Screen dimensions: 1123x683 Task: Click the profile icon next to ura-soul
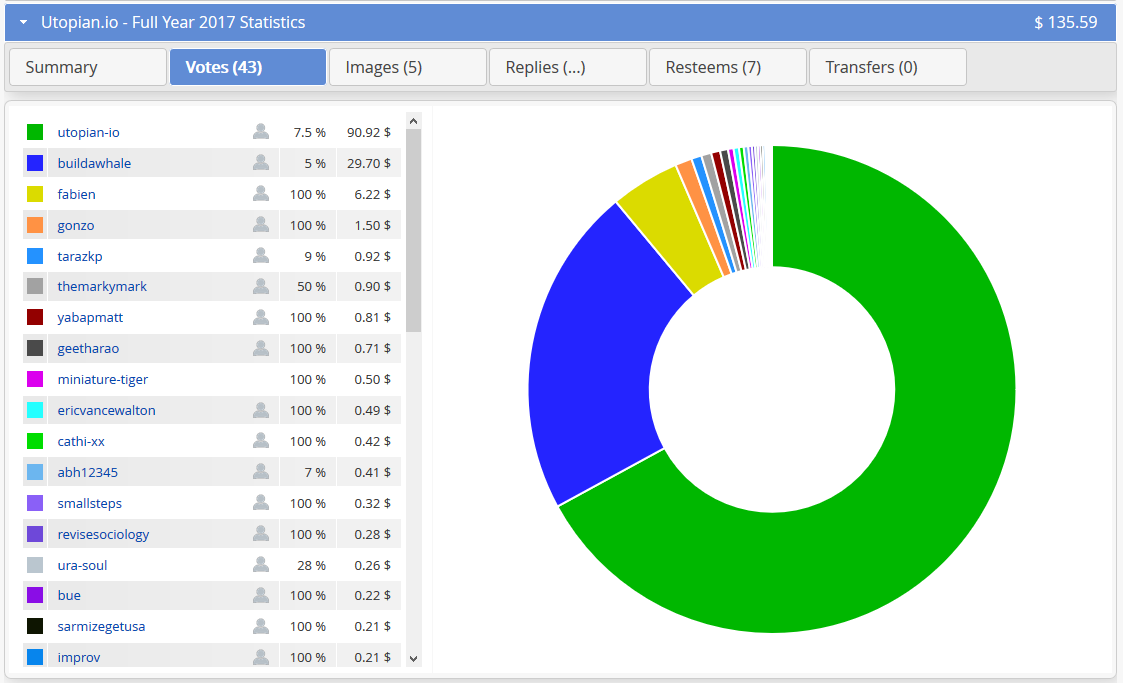click(261, 565)
